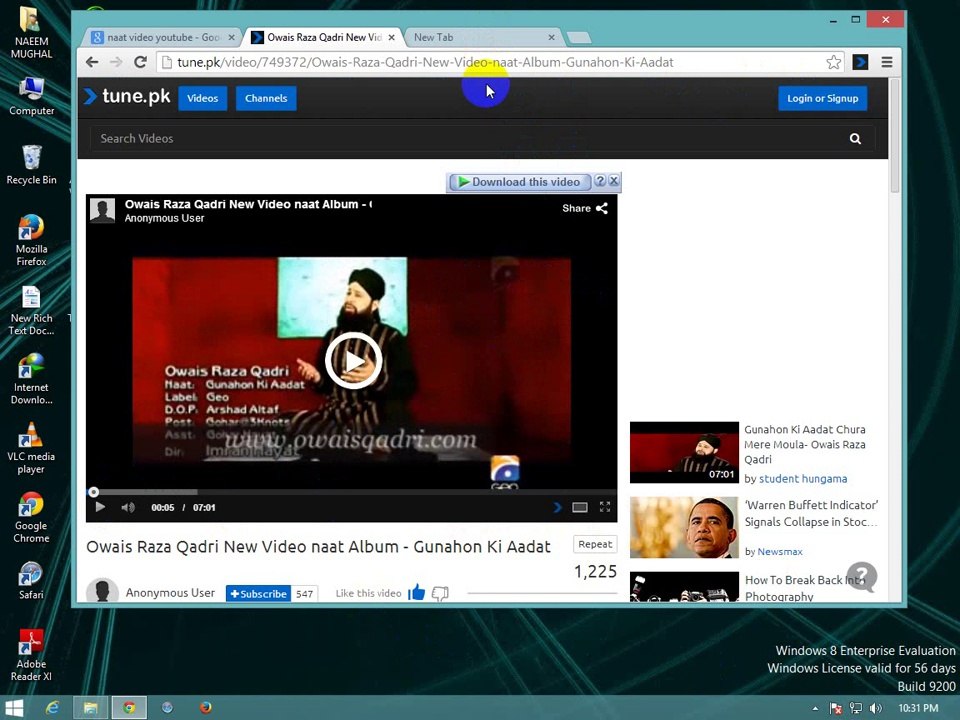Open Internet Download Manager desktop icon
Screen dimensions: 960x720
(x=31, y=378)
